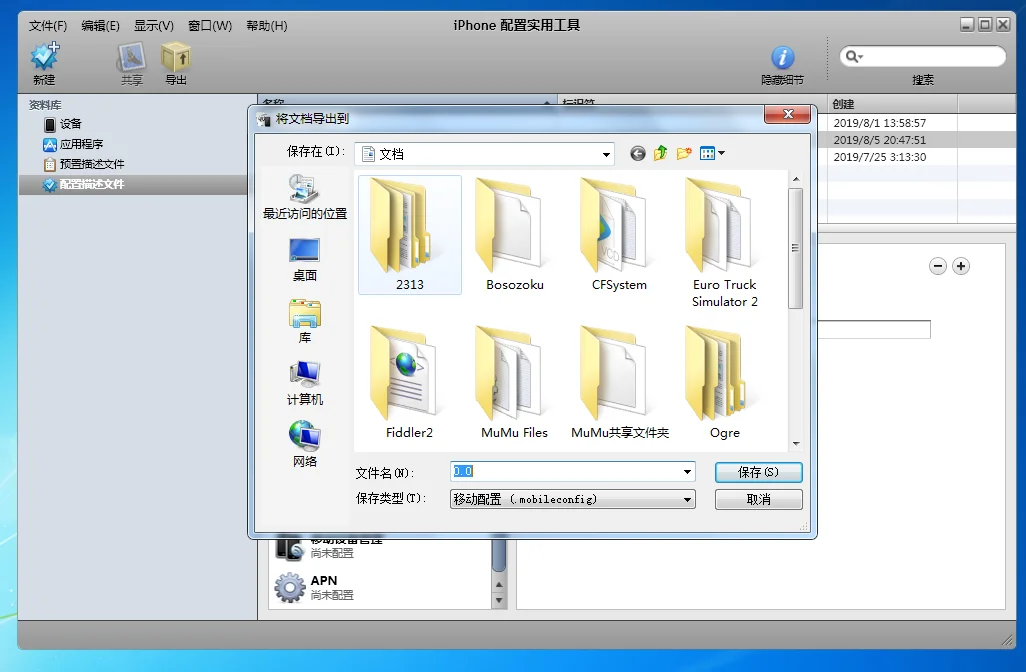Select Provisioning Profiles in the sidebar
This screenshot has width=1026, height=672.
click(84, 164)
